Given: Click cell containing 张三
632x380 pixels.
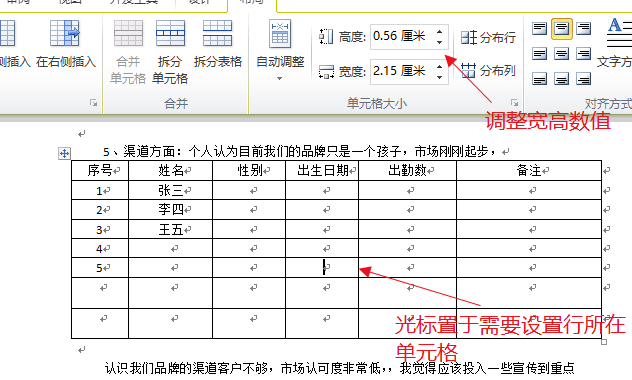Looking at the screenshot, I should pyautogui.click(x=170, y=190).
